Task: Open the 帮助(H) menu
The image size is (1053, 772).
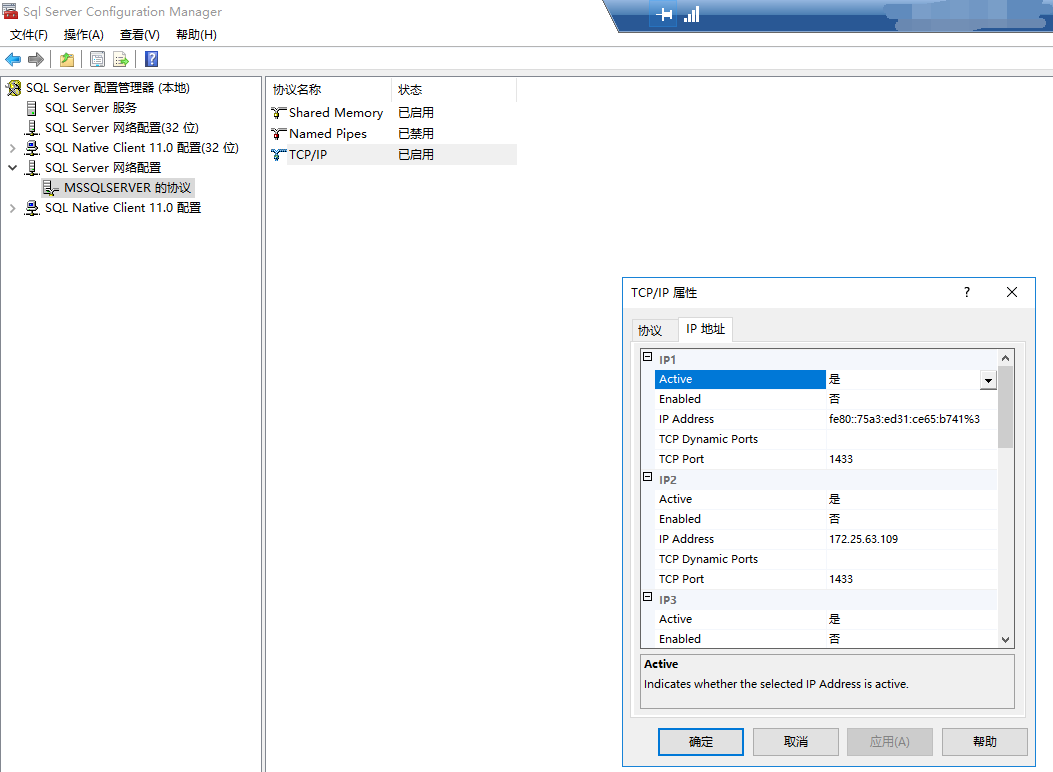Action: pyautogui.click(x=196, y=35)
